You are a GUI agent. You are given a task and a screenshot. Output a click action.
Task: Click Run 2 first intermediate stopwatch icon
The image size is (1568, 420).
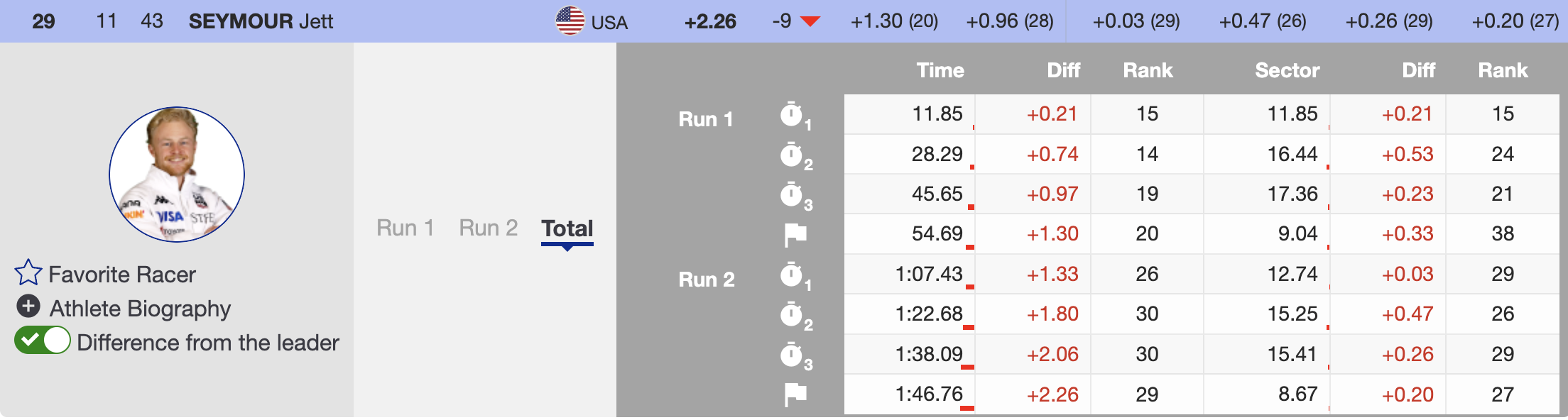pyautogui.click(x=791, y=275)
